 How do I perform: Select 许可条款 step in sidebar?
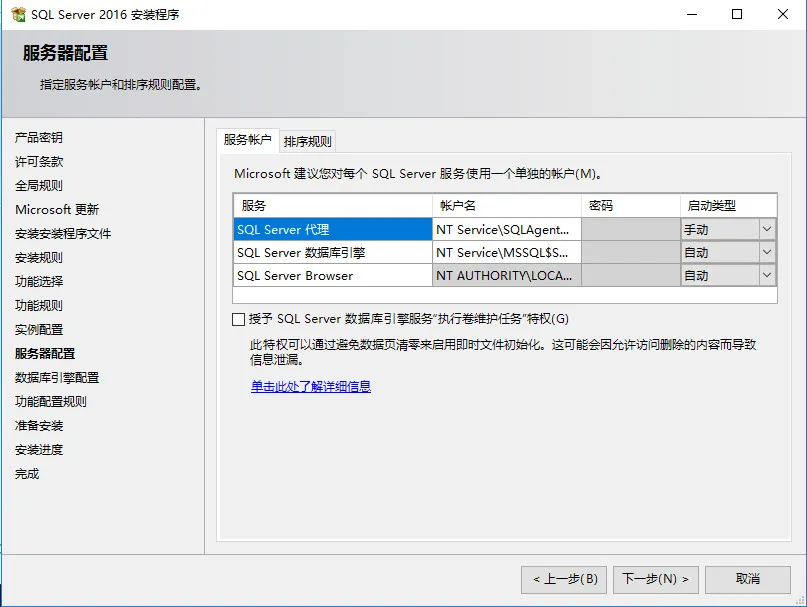[x=39, y=162]
